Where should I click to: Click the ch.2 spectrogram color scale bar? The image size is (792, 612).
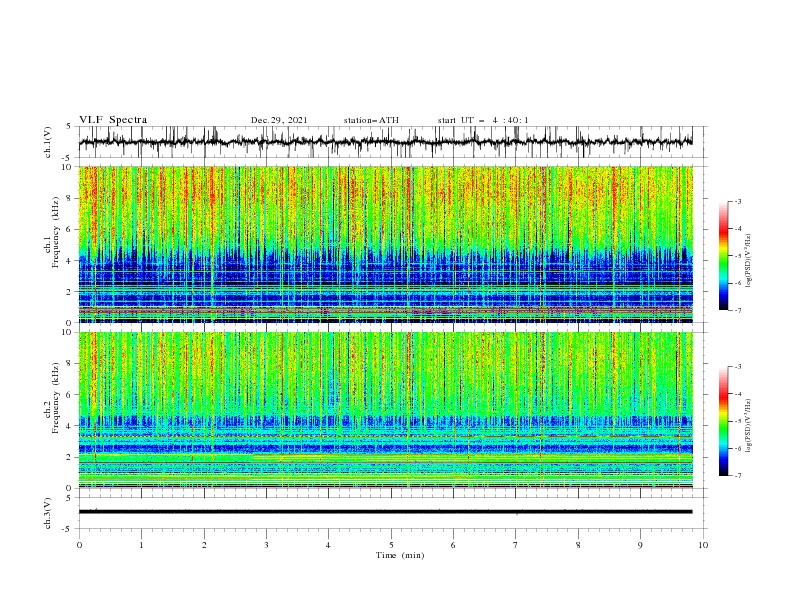pos(723,421)
